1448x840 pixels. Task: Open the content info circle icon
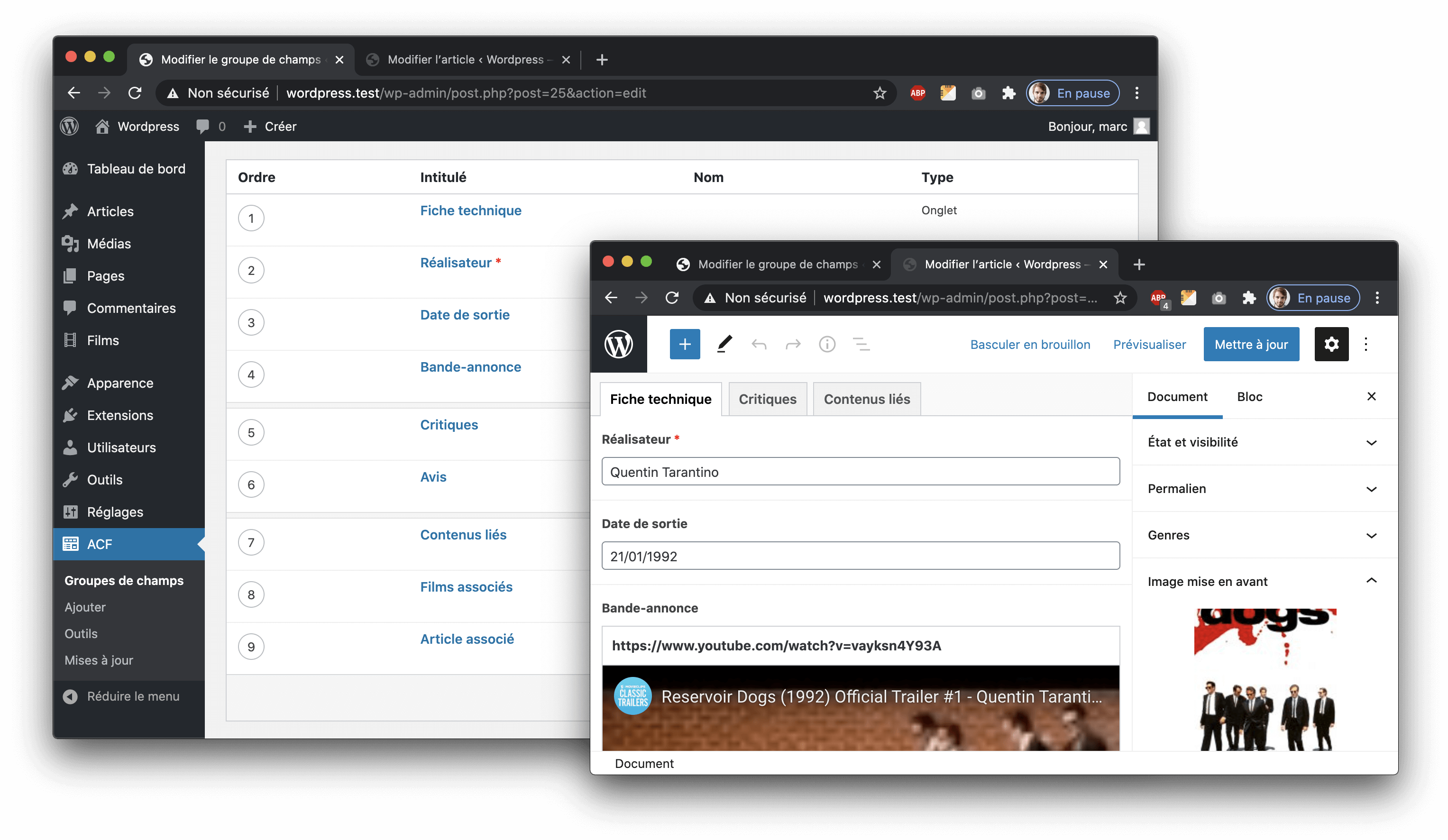[827, 344]
